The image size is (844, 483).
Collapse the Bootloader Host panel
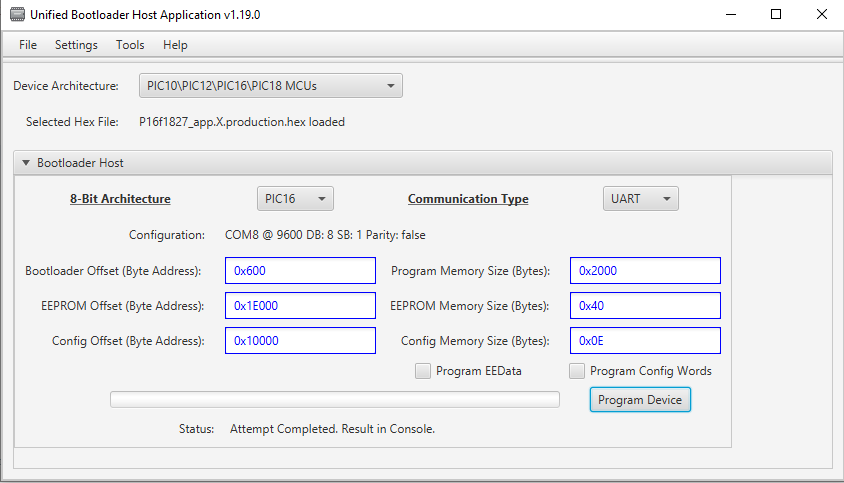tap(26, 162)
